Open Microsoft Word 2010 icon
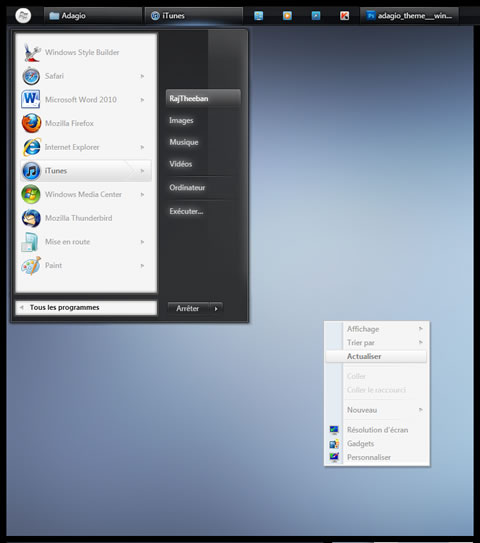This screenshot has width=480, height=543. [x=30, y=99]
